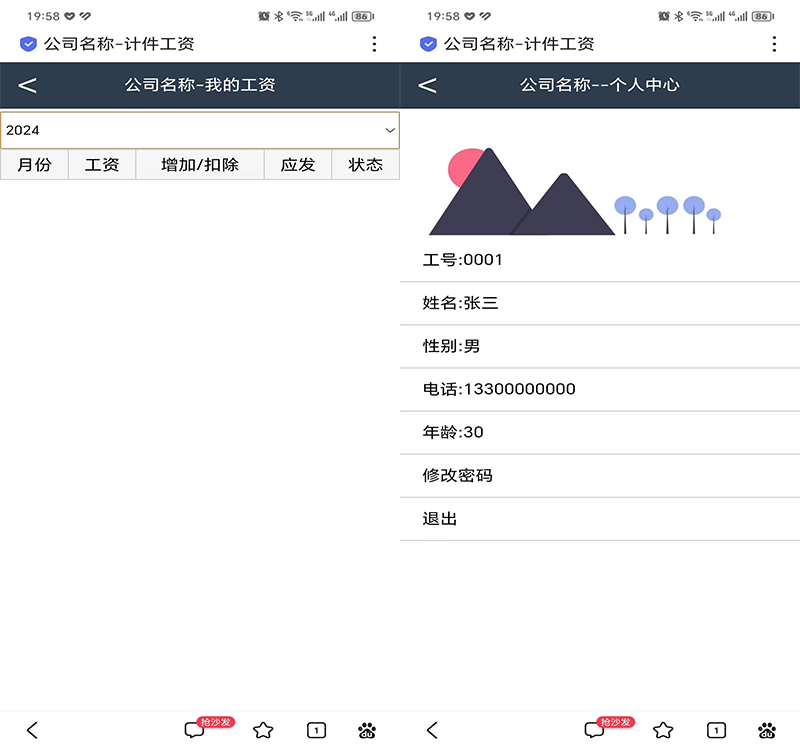Image resolution: width=800 pixels, height=750 pixels.
Task: Tap the comment icon with 抢沙发 badge on right screen
Action: [x=593, y=729]
